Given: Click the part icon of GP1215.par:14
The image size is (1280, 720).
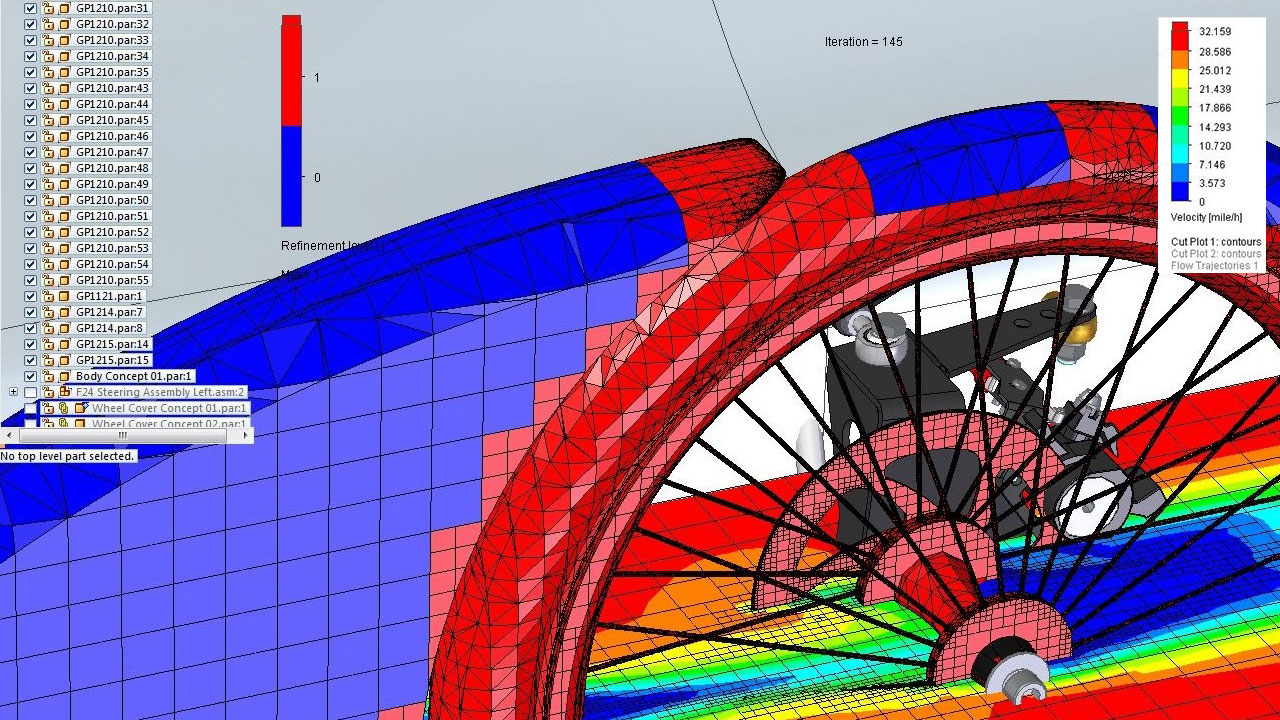Looking at the screenshot, I should coord(64,344).
